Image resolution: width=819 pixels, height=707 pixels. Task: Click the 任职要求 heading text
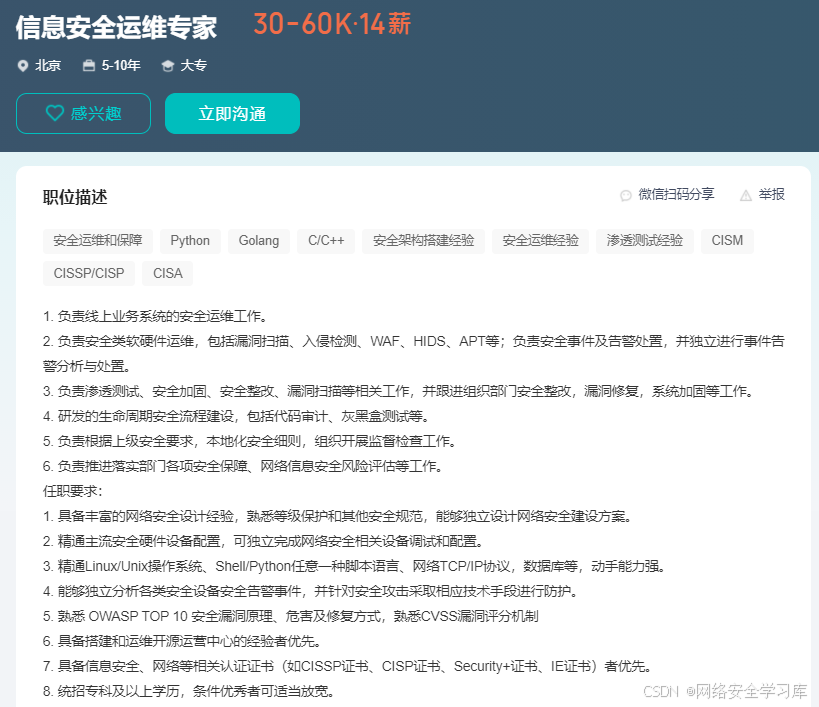[73, 491]
